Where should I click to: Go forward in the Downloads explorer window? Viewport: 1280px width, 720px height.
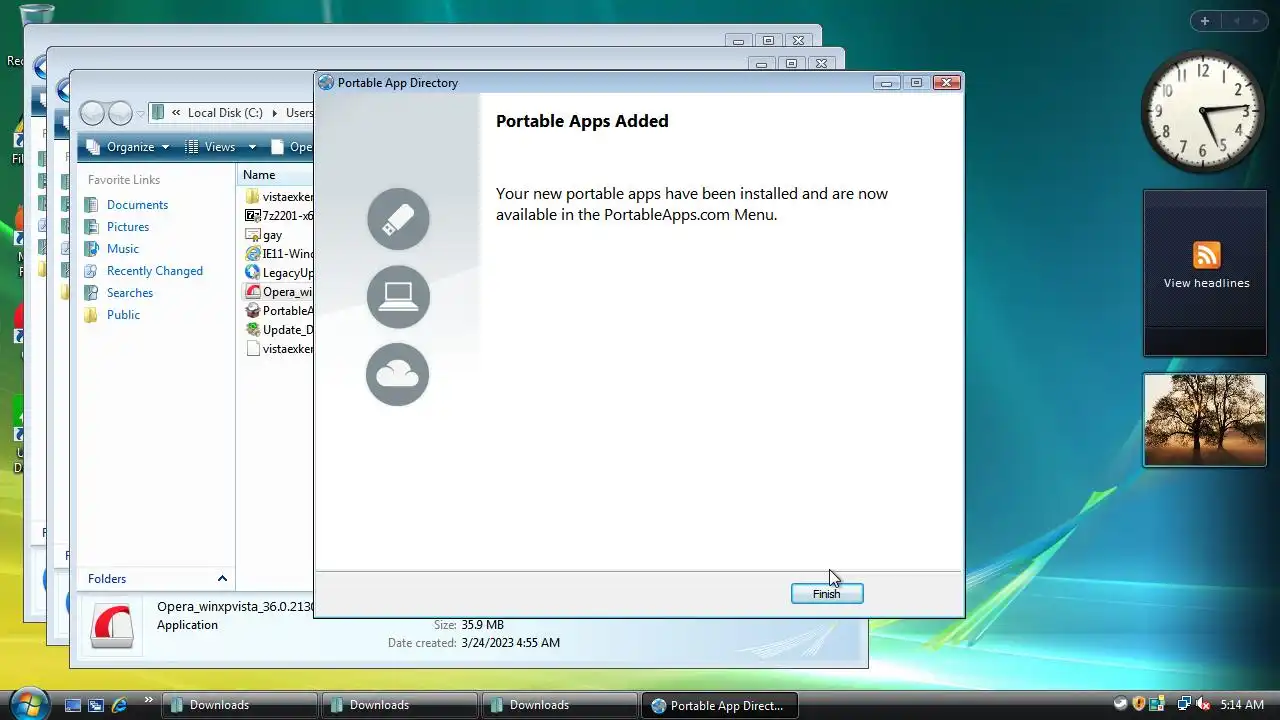[x=120, y=113]
